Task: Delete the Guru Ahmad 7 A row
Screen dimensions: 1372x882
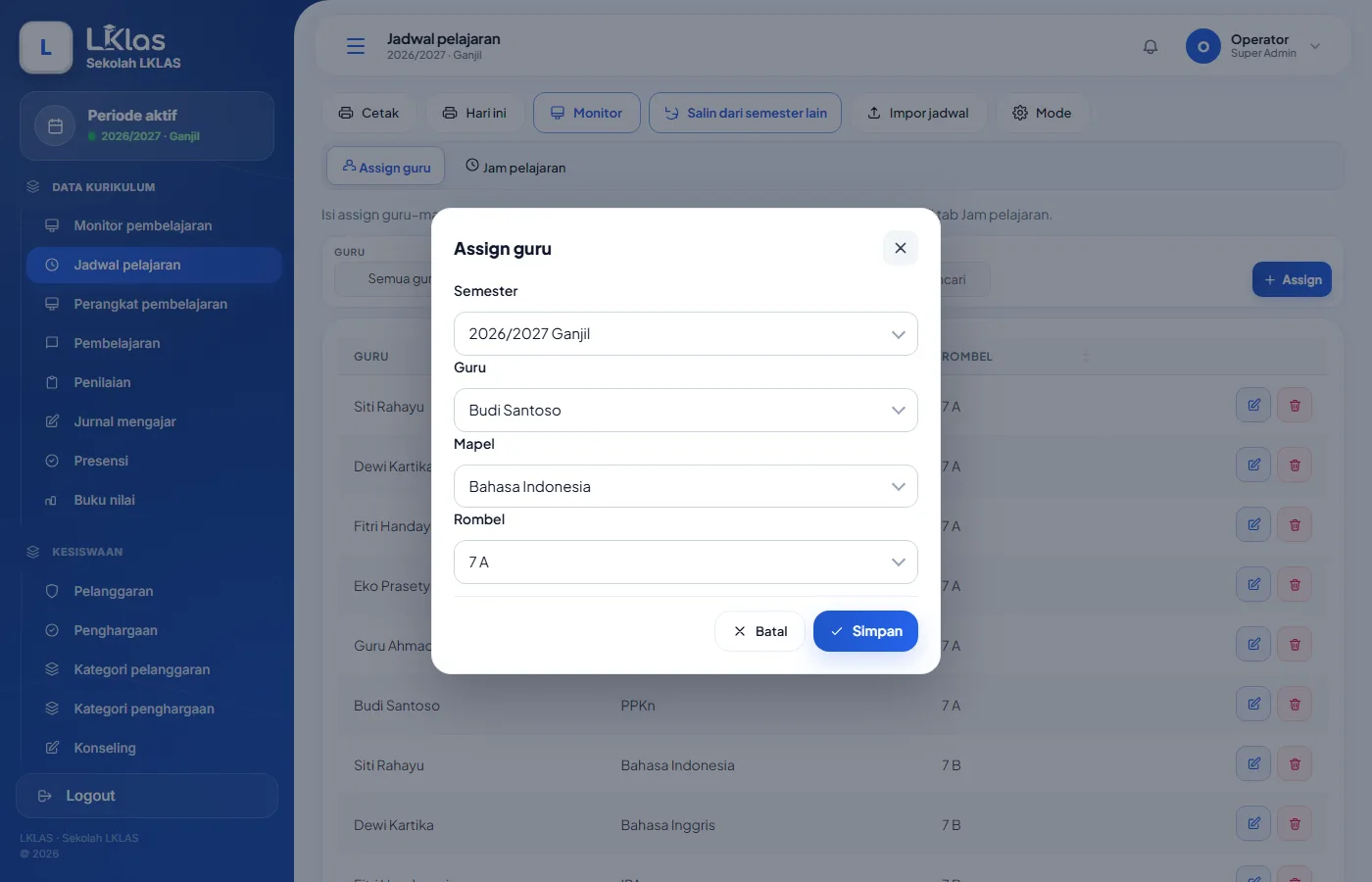Action: point(1295,644)
